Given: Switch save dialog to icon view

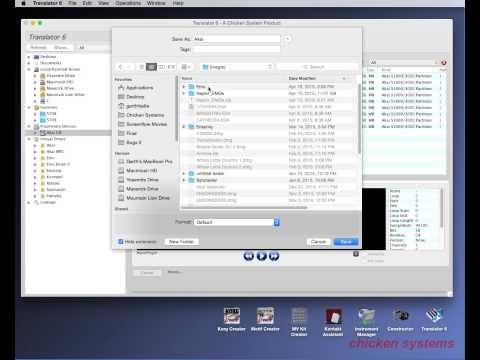Looking at the screenshot, I should point(142,67).
